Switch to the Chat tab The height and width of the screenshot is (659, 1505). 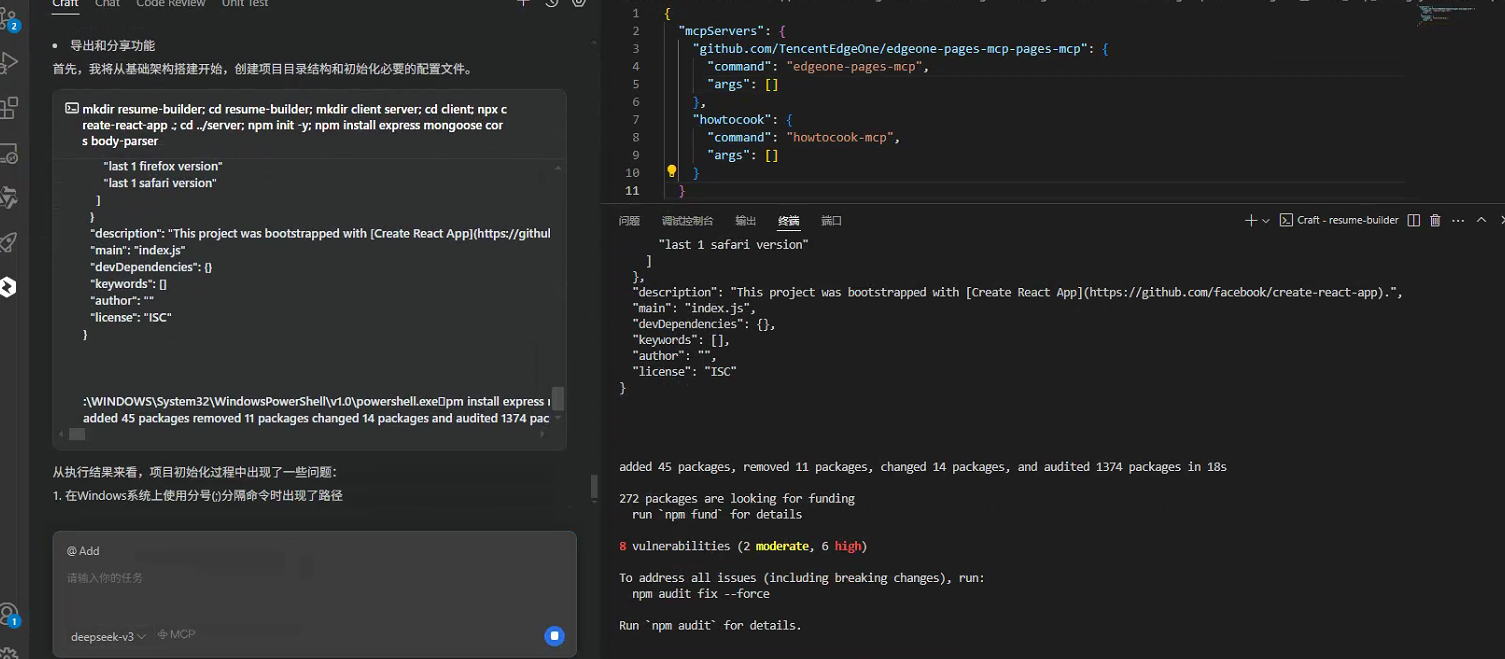(x=107, y=4)
